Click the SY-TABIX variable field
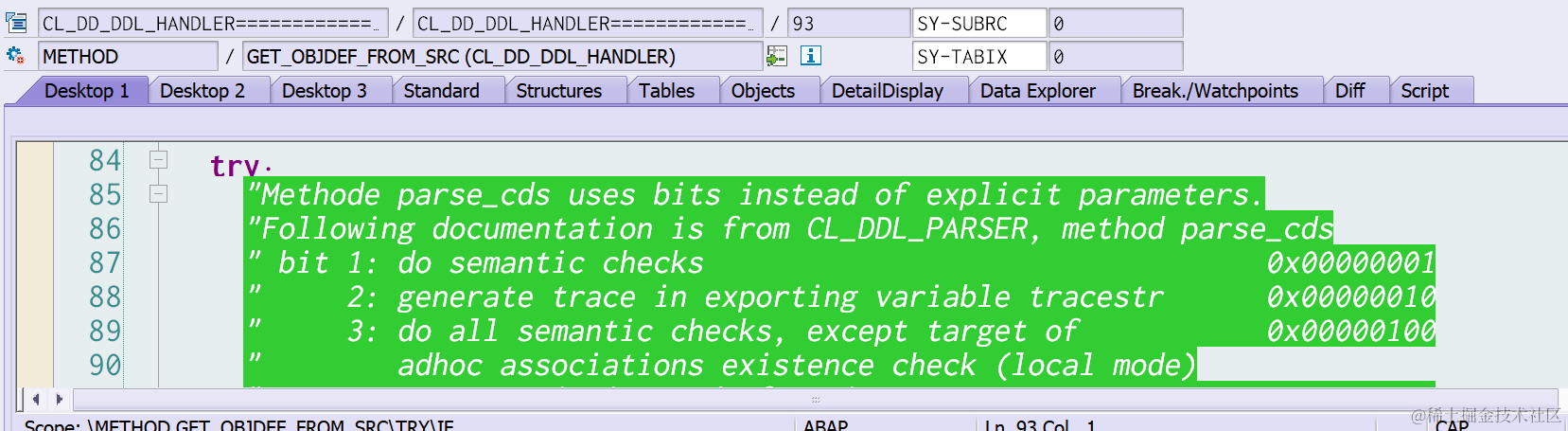 (979, 57)
